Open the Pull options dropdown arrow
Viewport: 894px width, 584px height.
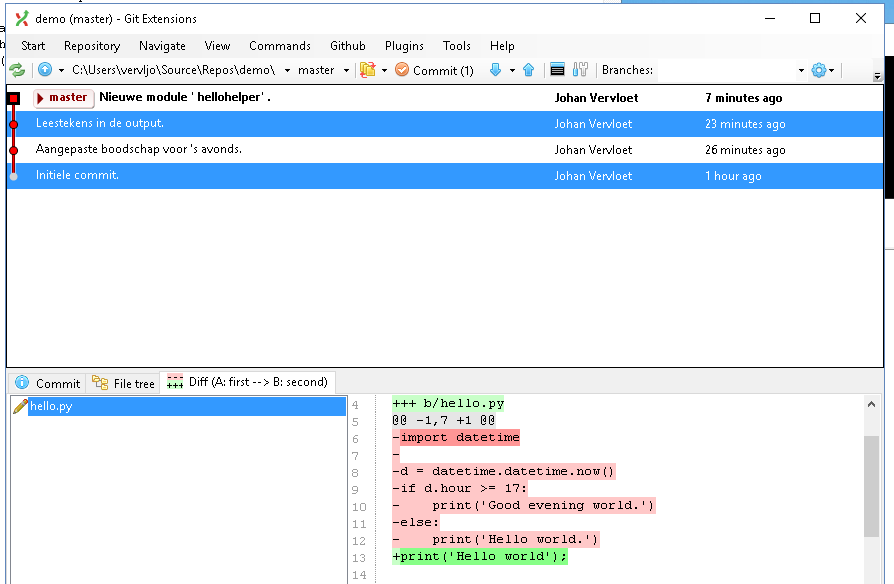[x=512, y=70]
